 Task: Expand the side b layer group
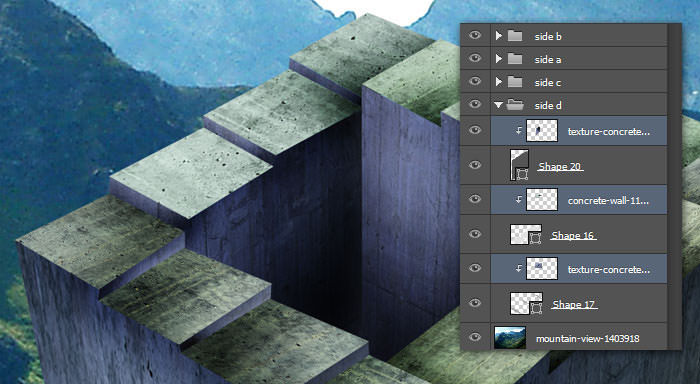(499, 36)
